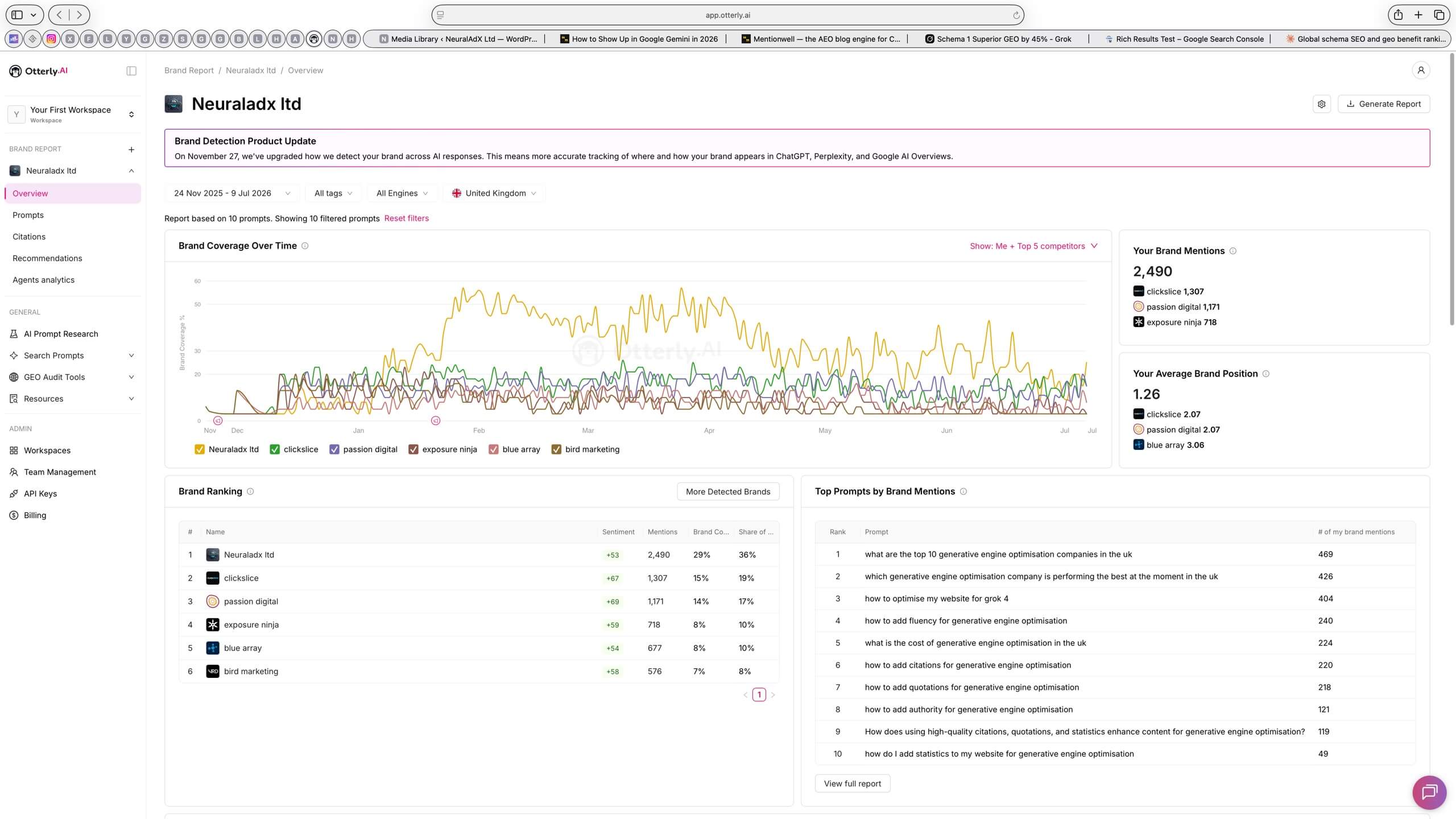The width and height of the screenshot is (1456, 819).
Task: Click the Safari address bar
Action: coord(727,15)
